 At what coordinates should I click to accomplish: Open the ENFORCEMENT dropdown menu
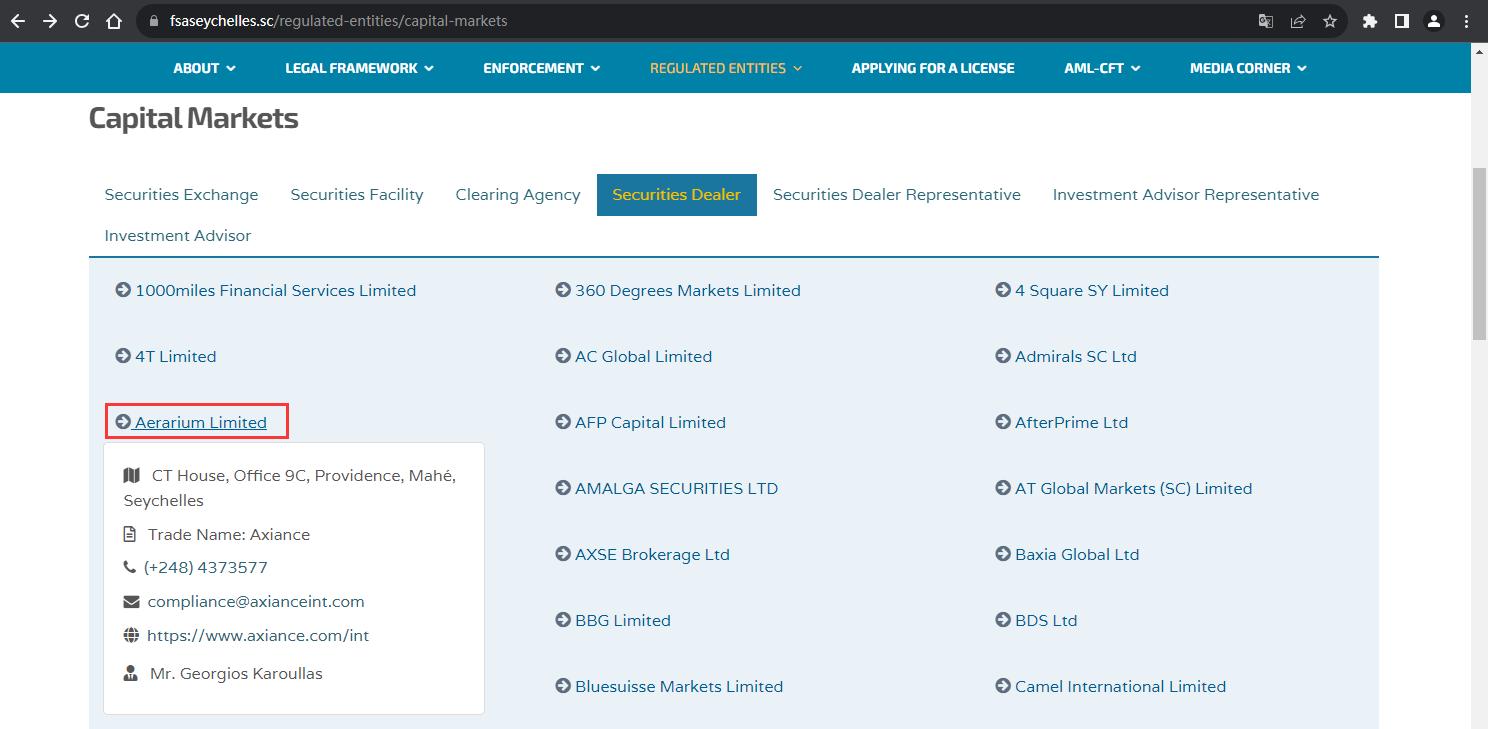(541, 68)
